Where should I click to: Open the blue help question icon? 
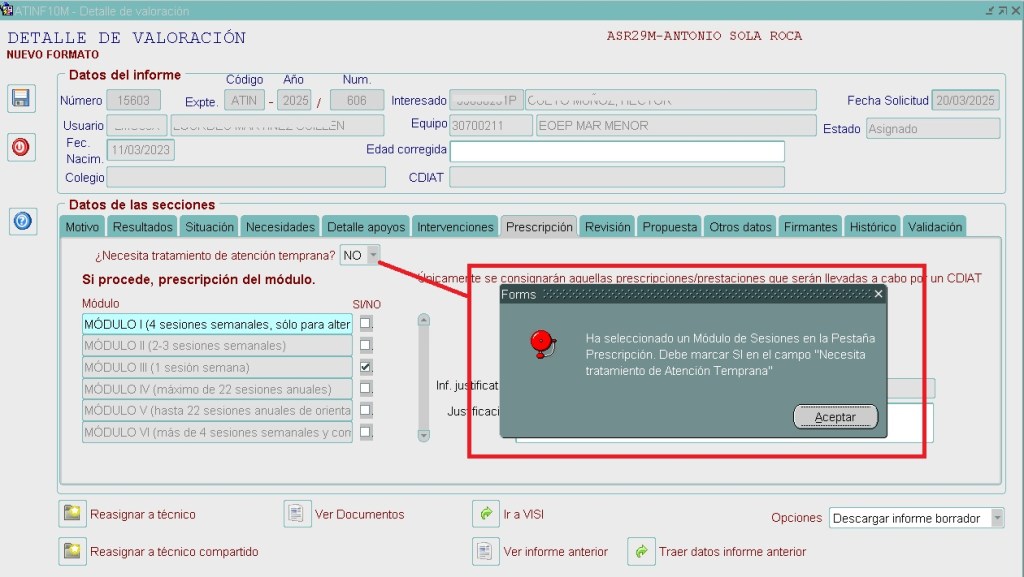coord(21,222)
